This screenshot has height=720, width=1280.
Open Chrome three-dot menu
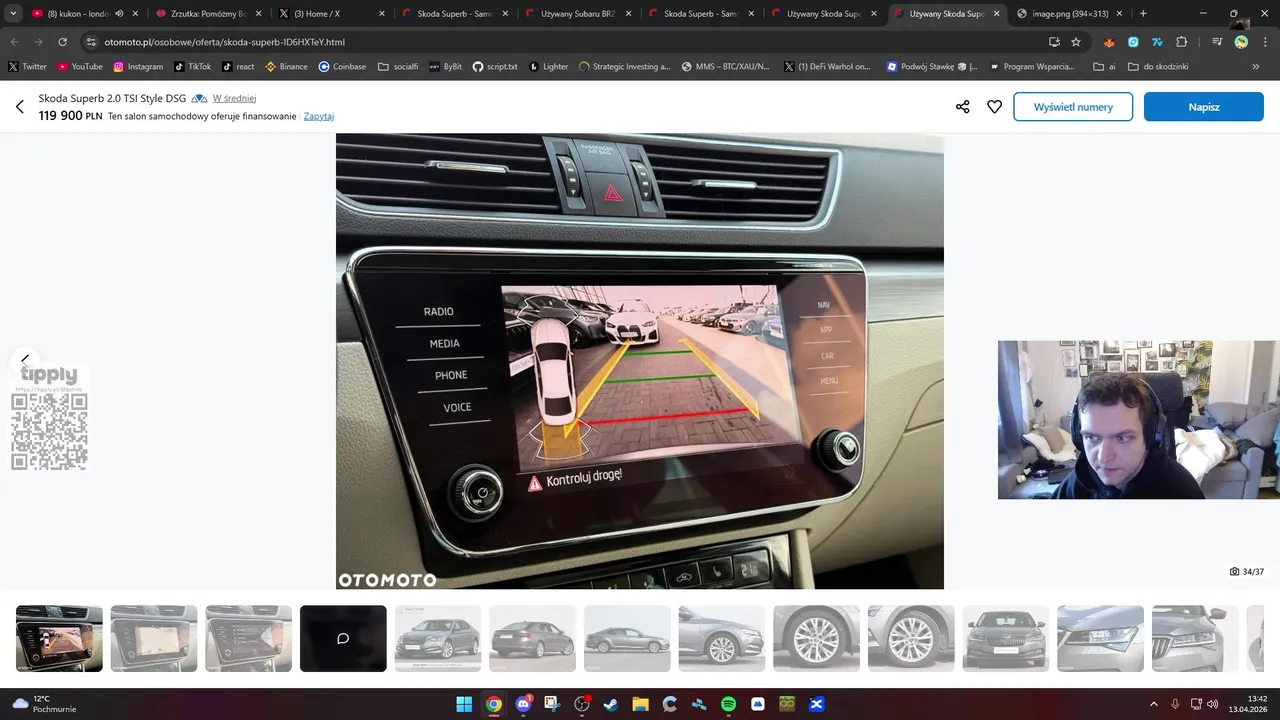point(1265,42)
